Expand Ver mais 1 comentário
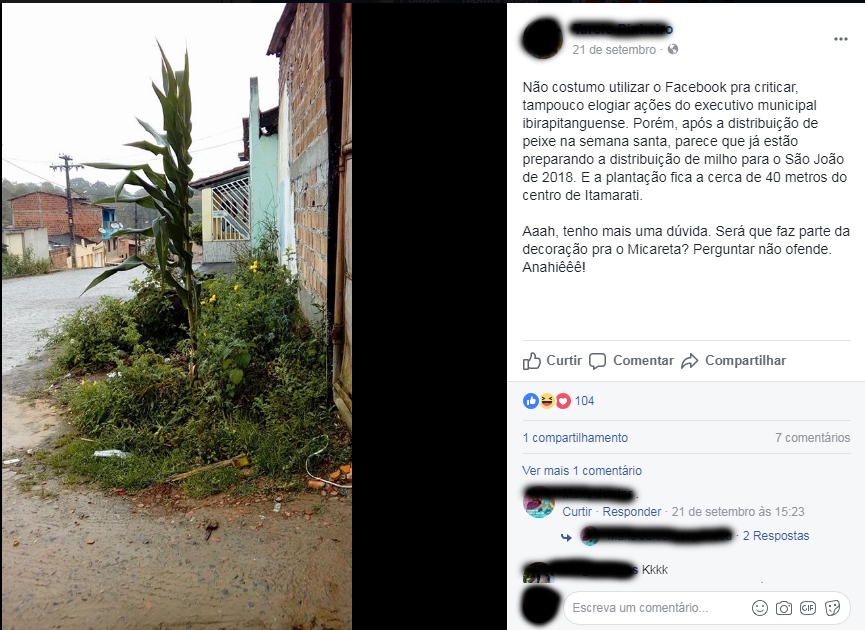The image size is (865, 630). pos(582,471)
